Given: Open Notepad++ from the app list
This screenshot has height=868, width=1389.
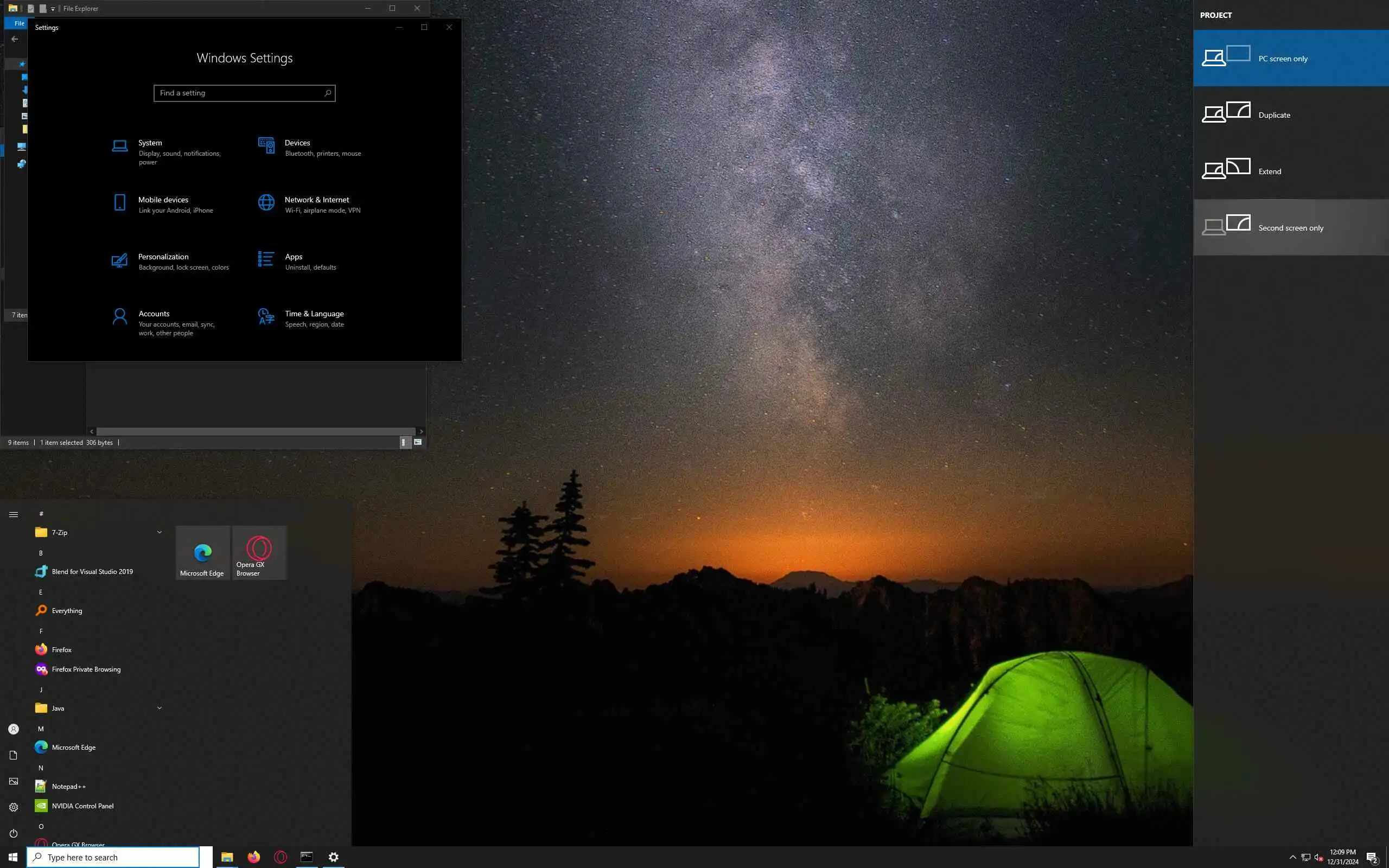Looking at the screenshot, I should click(68, 787).
